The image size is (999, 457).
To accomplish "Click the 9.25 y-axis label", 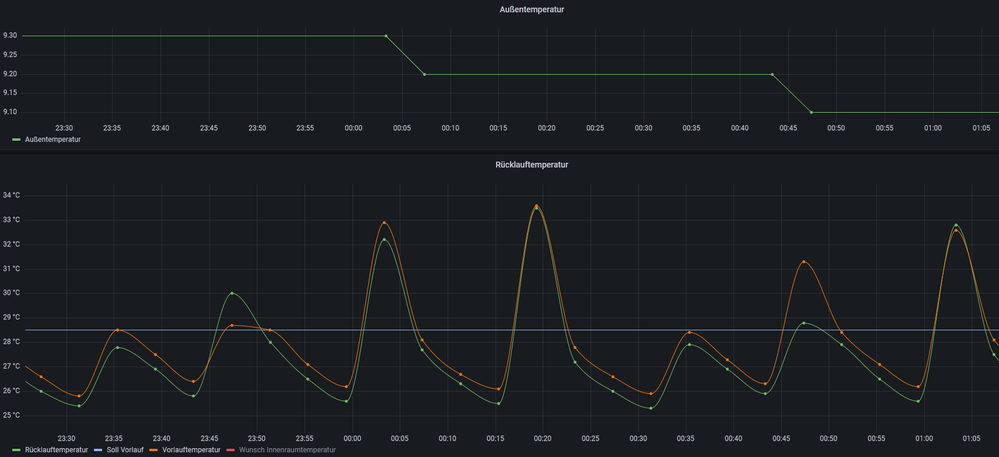I will (10, 55).
